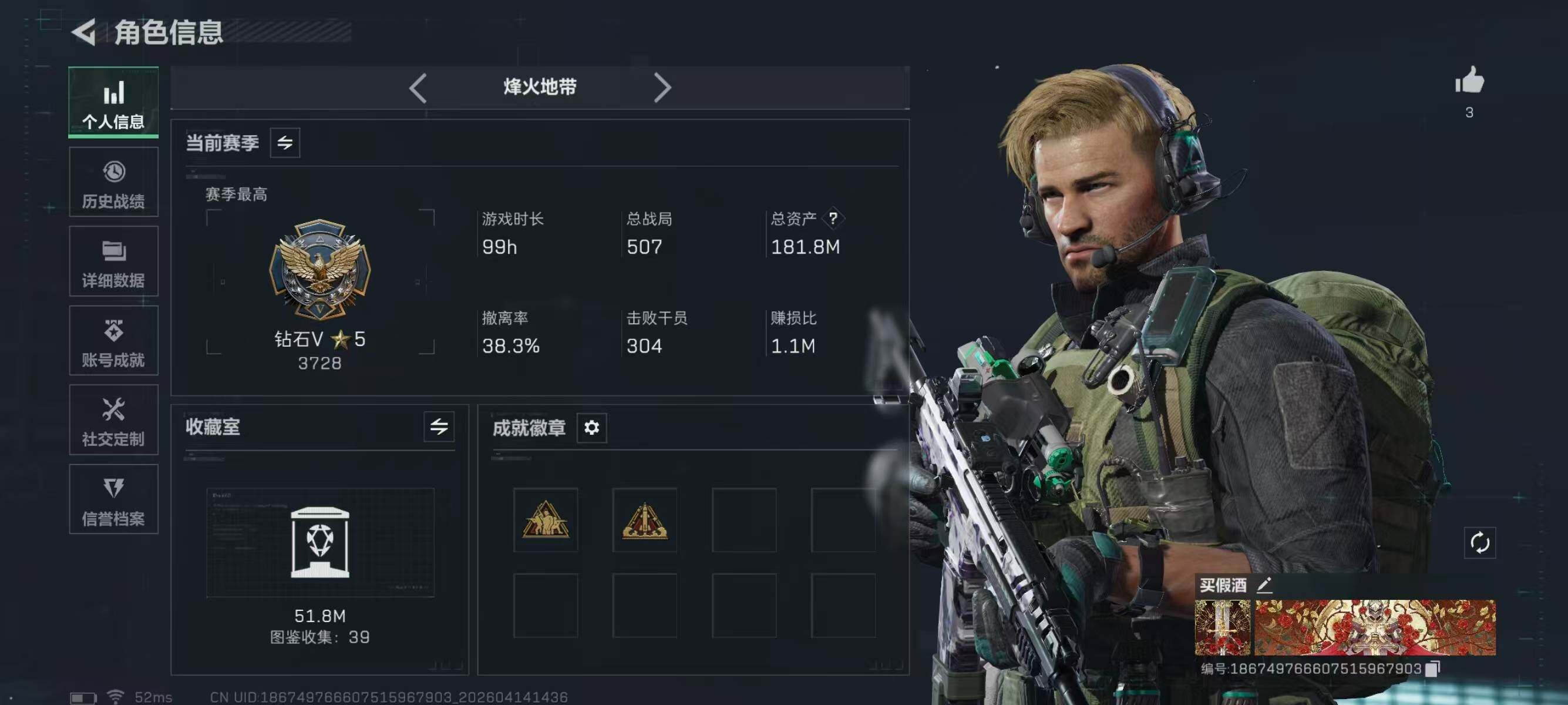The image size is (1568, 705).
Task: Open the 历史战绩 tab
Action: (113, 182)
